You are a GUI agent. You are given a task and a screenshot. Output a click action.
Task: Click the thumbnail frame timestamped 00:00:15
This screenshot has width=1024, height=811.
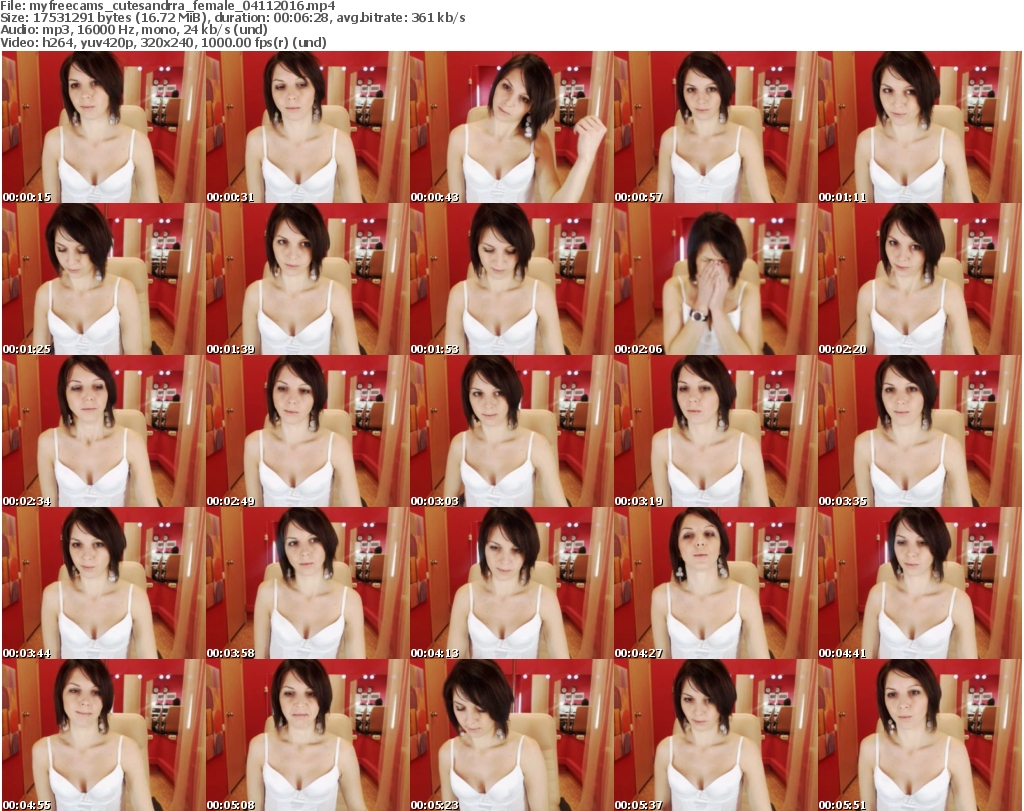[103, 127]
